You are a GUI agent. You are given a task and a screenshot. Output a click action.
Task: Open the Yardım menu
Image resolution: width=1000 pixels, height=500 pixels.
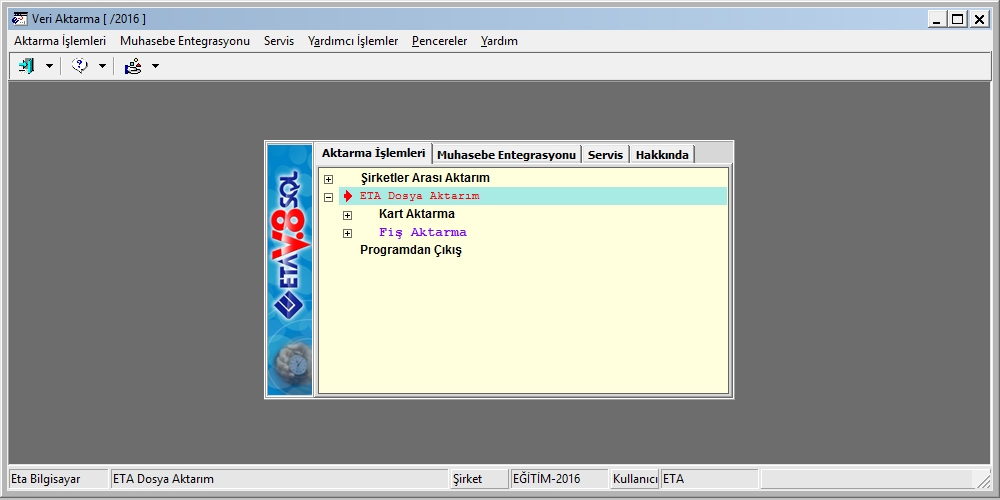click(x=499, y=41)
